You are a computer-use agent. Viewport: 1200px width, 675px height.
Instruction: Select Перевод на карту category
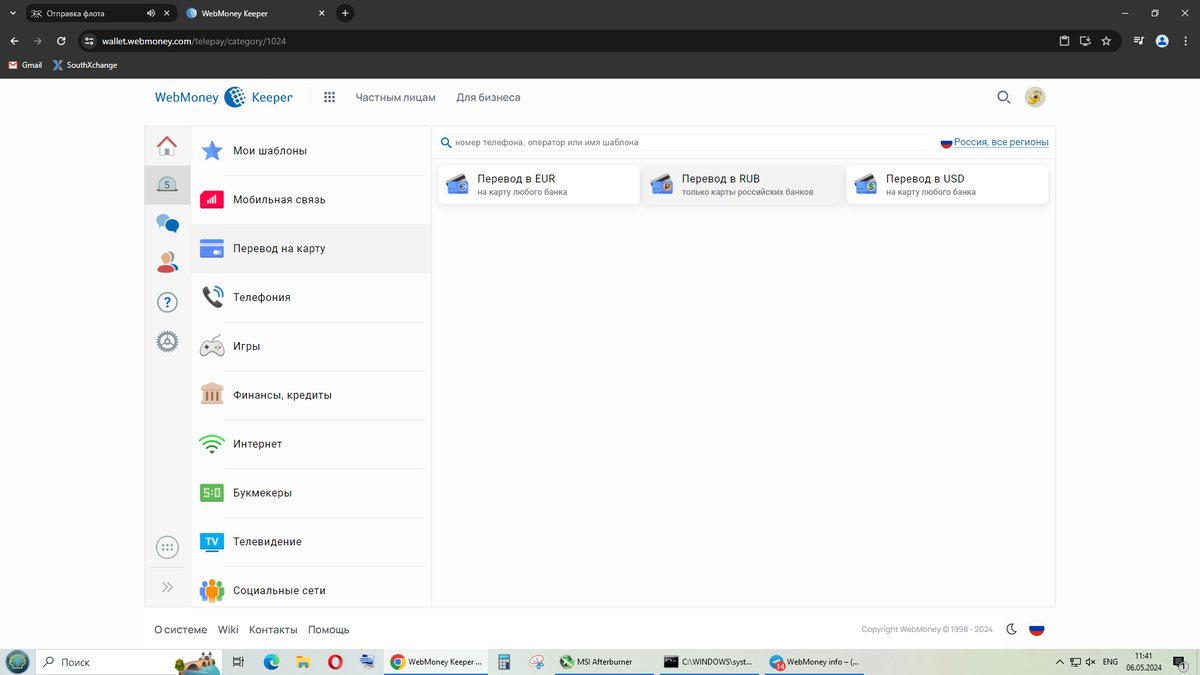pos(311,248)
